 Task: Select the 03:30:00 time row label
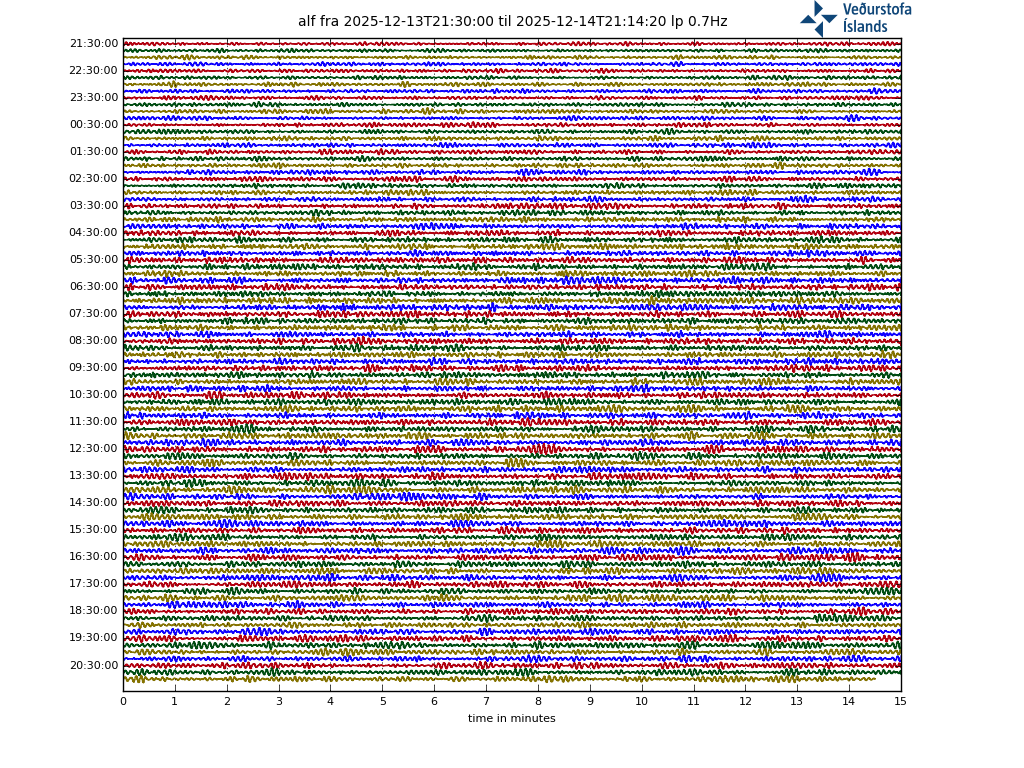tap(93, 206)
